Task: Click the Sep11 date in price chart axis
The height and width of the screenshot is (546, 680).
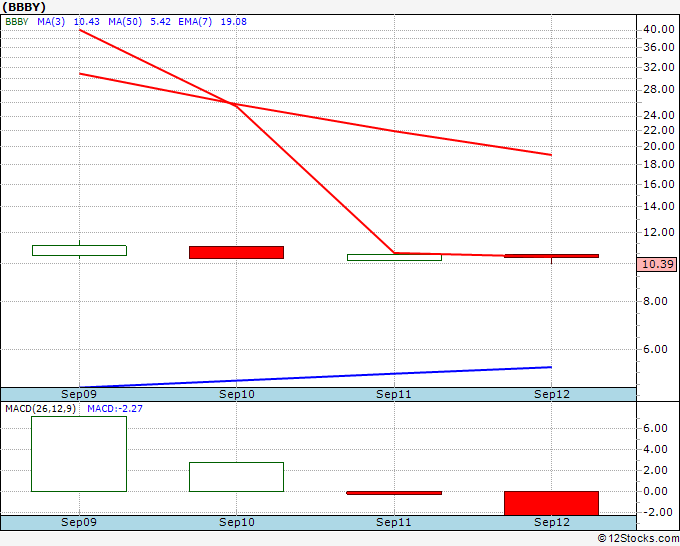Action: click(394, 394)
